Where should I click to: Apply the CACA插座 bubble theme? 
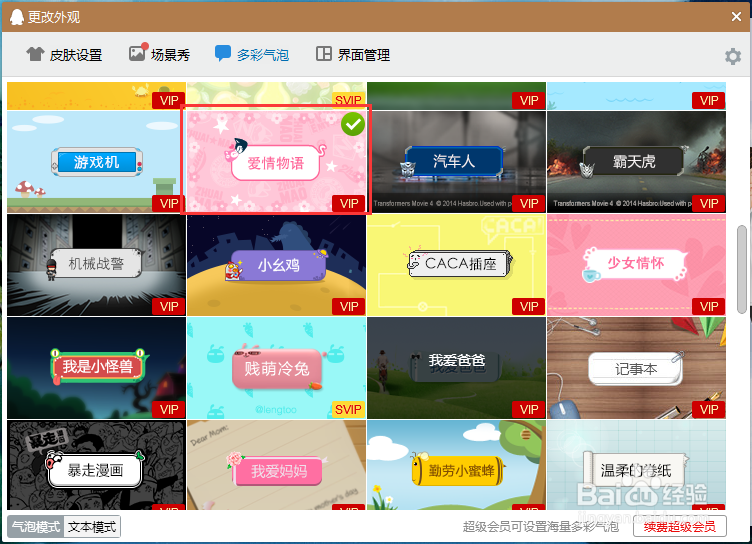[x=456, y=265]
